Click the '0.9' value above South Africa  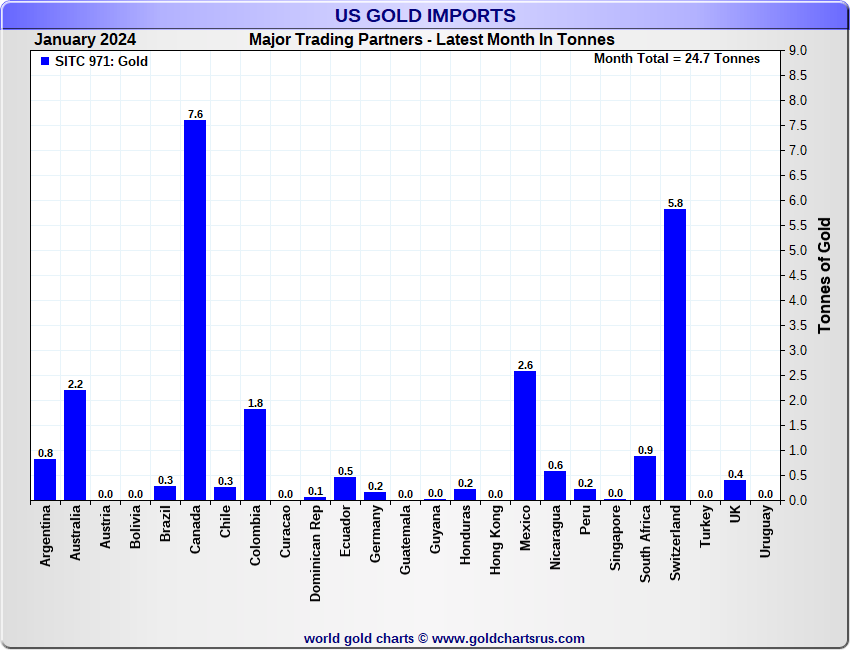[646, 450]
